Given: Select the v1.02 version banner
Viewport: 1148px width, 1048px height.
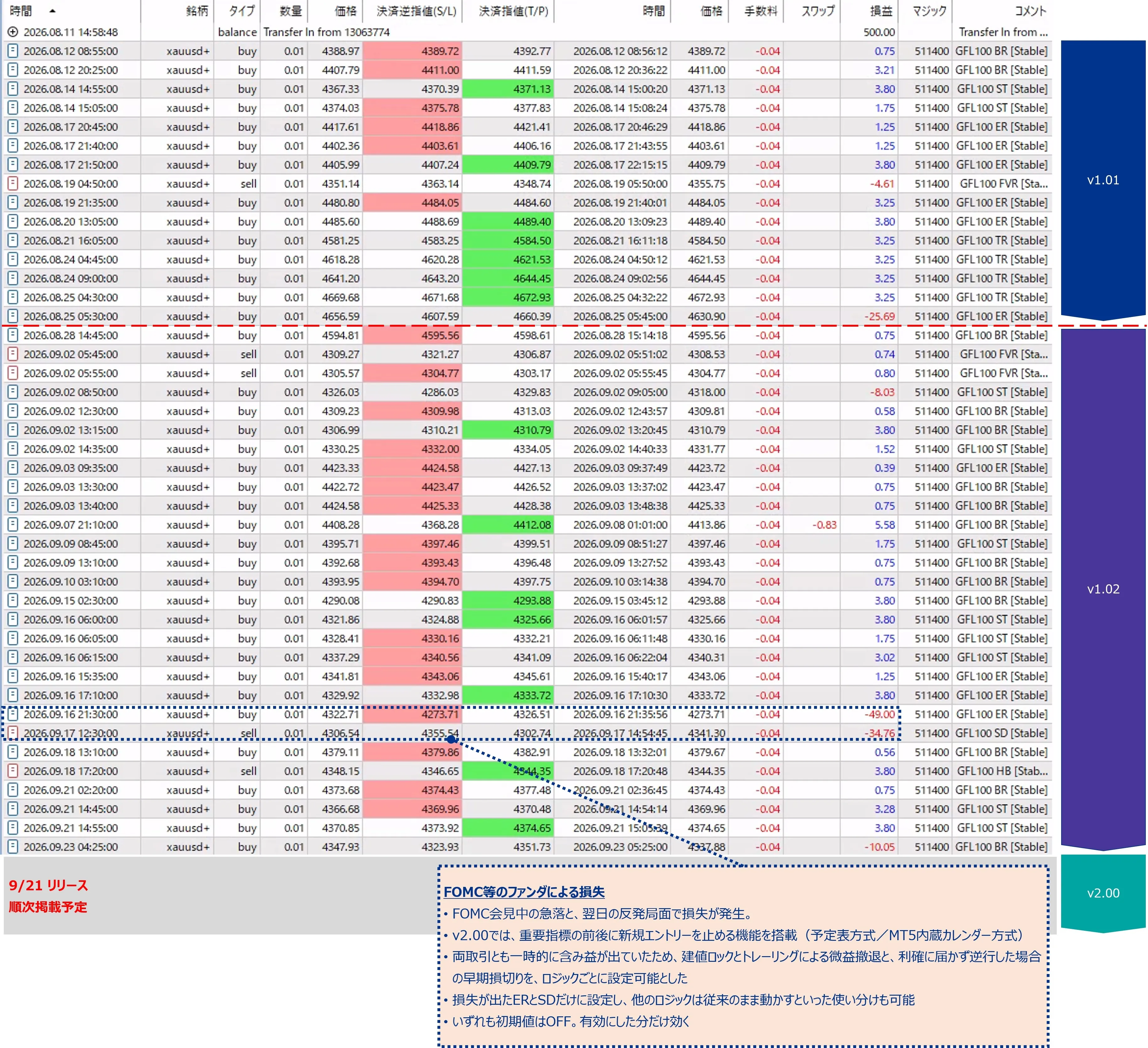Looking at the screenshot, I should (1103, 589).
